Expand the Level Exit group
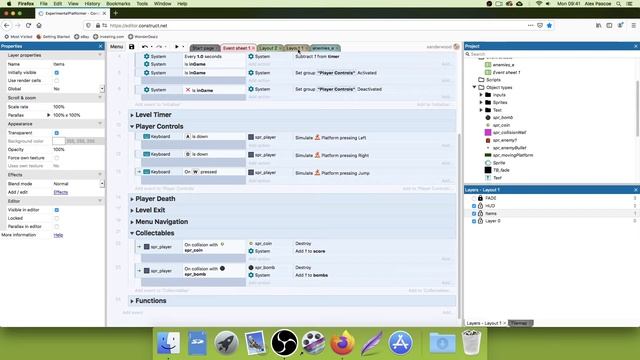 pos(132,211)
